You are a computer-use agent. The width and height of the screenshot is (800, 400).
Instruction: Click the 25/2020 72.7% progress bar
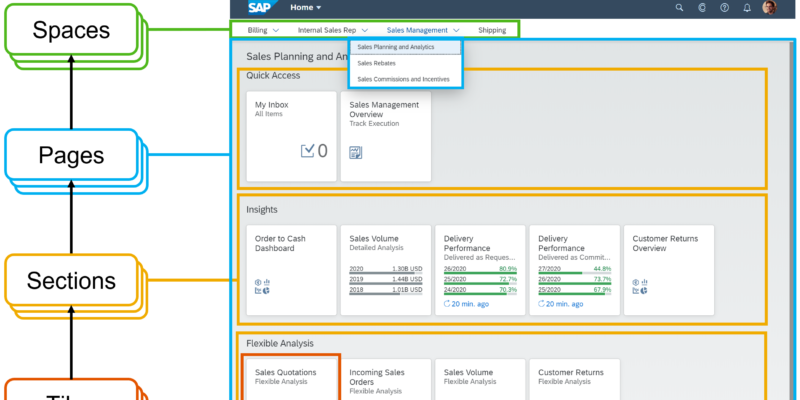[x=480, y=284]
